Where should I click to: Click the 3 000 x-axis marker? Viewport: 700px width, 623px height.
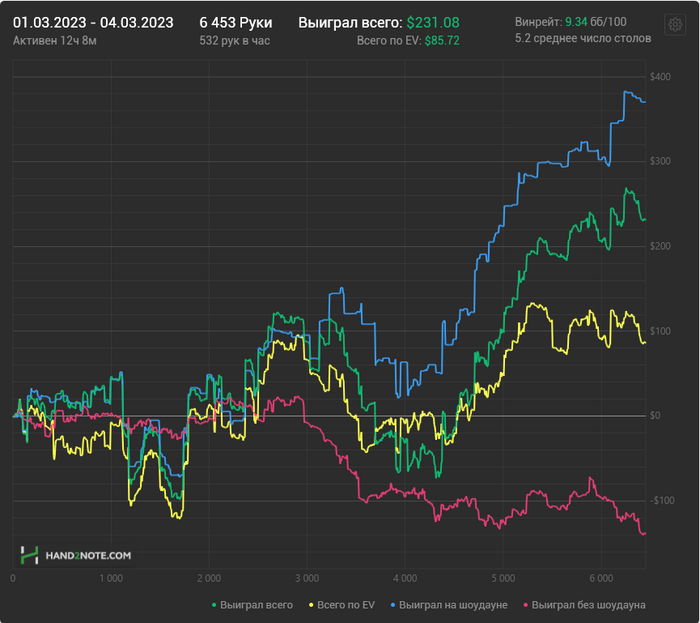(x=307, y=579)
